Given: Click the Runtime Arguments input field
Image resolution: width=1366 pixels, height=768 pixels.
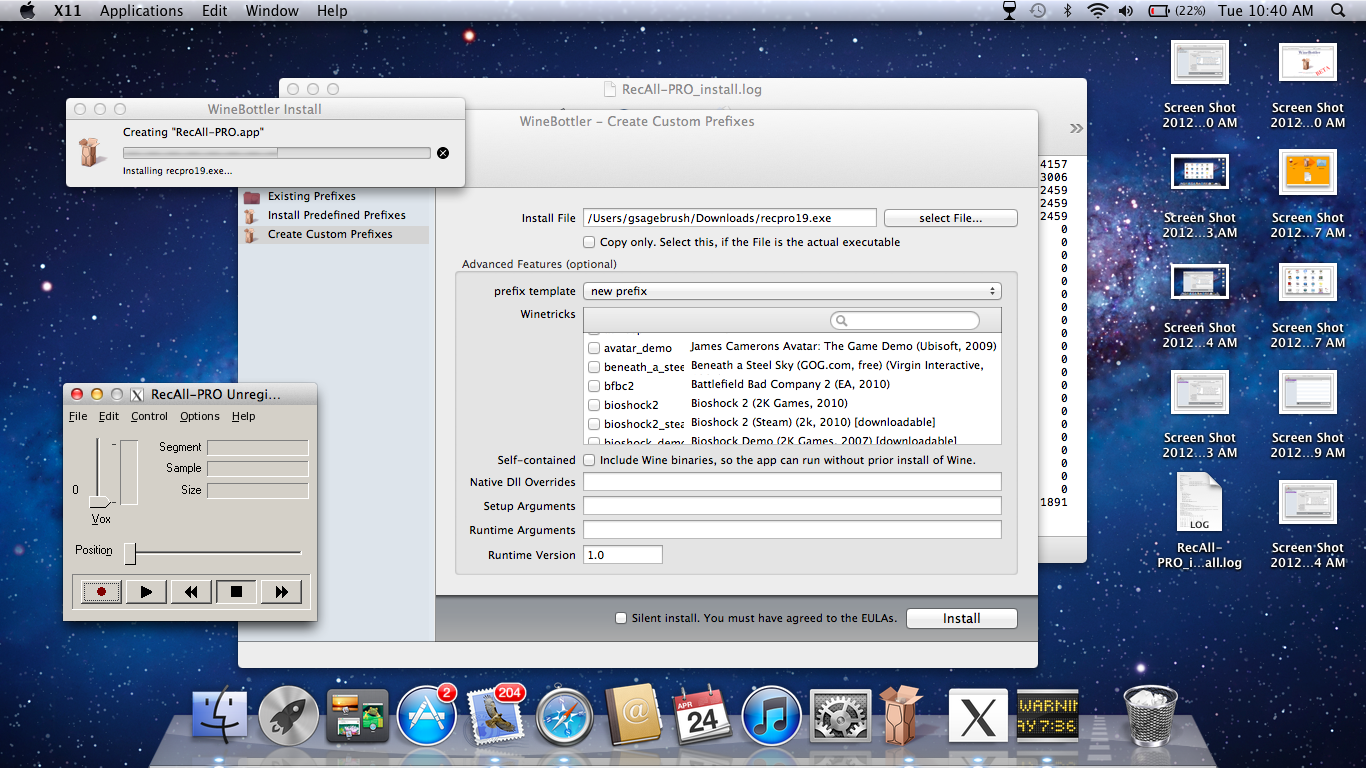Looking at the screenshot, I should click(x=792, y=530).
